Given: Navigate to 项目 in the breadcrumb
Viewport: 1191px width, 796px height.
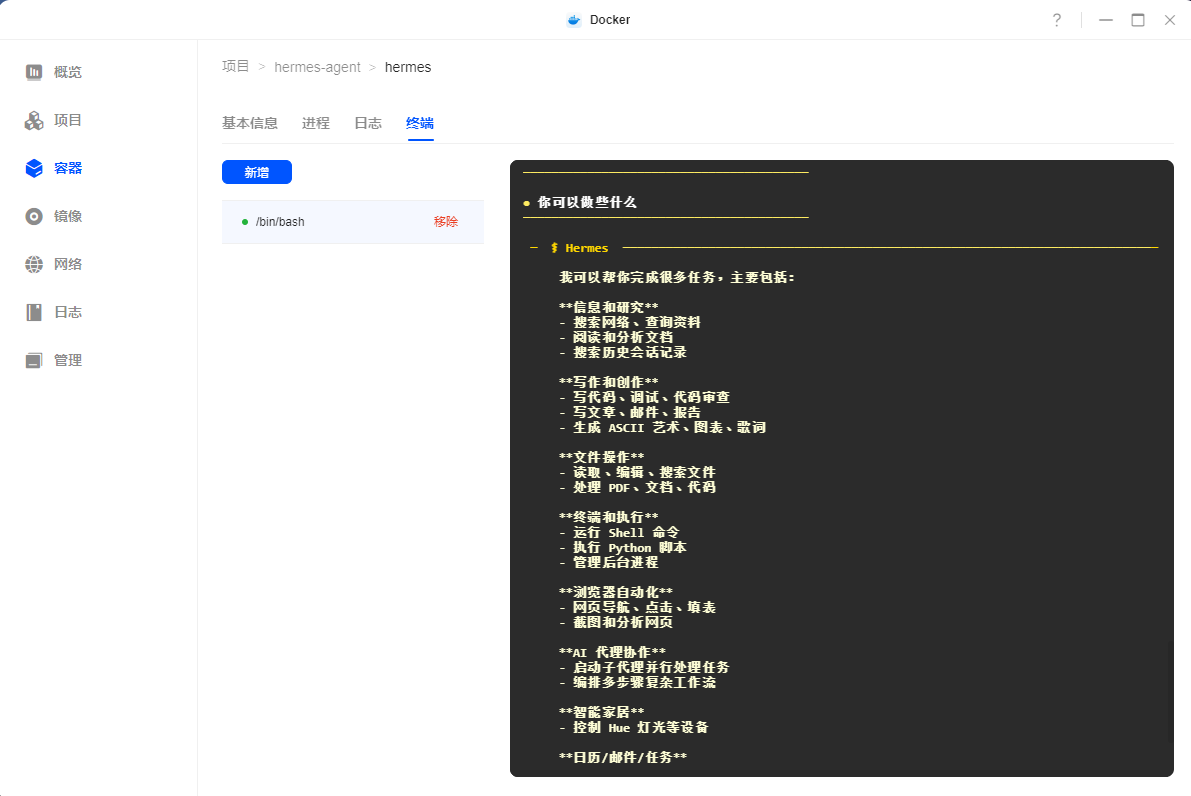Looking at the screenshot, I should pyautogui.click(x=235, y=67).
